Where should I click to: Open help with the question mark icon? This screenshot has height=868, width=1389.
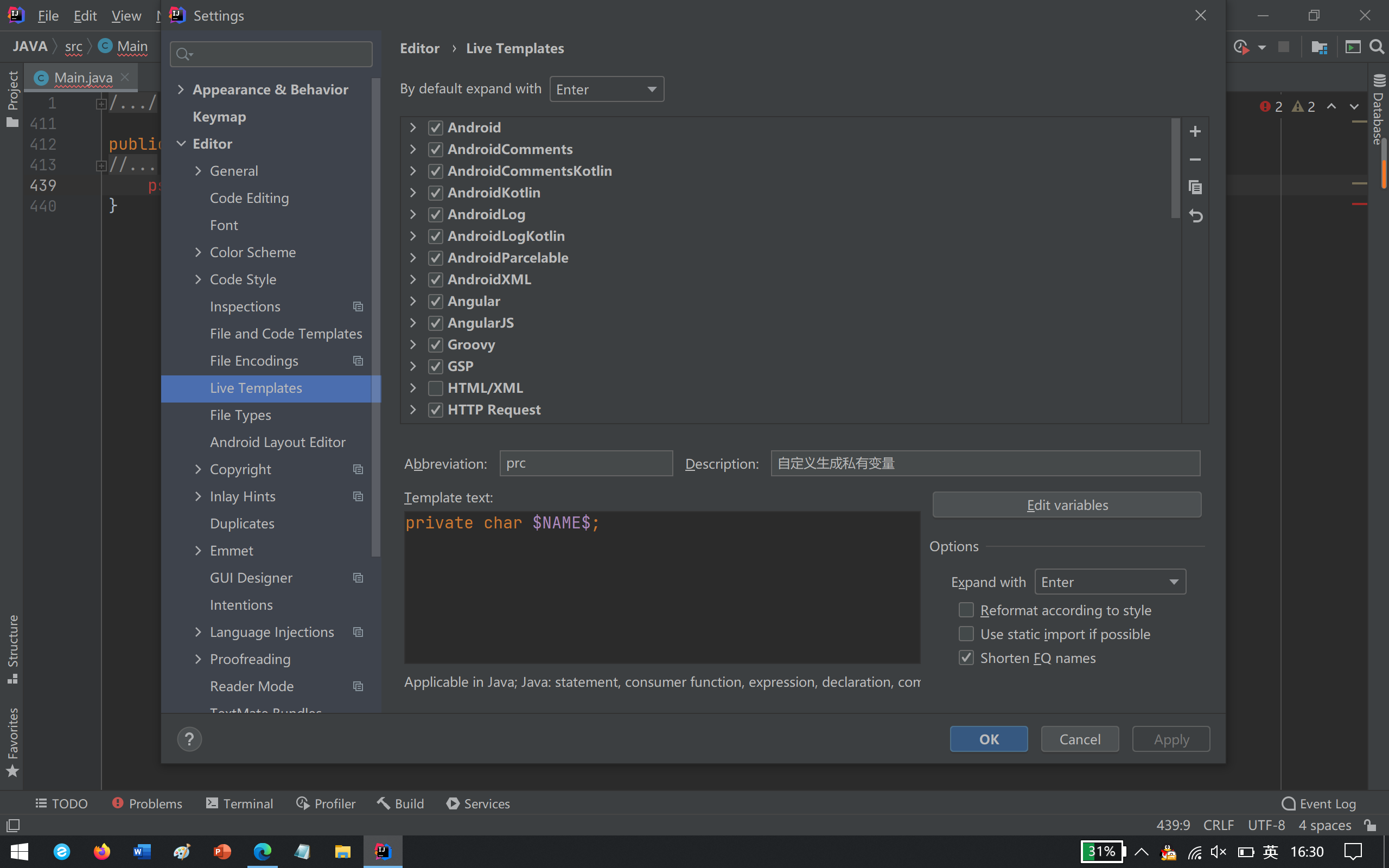[189, 739]
